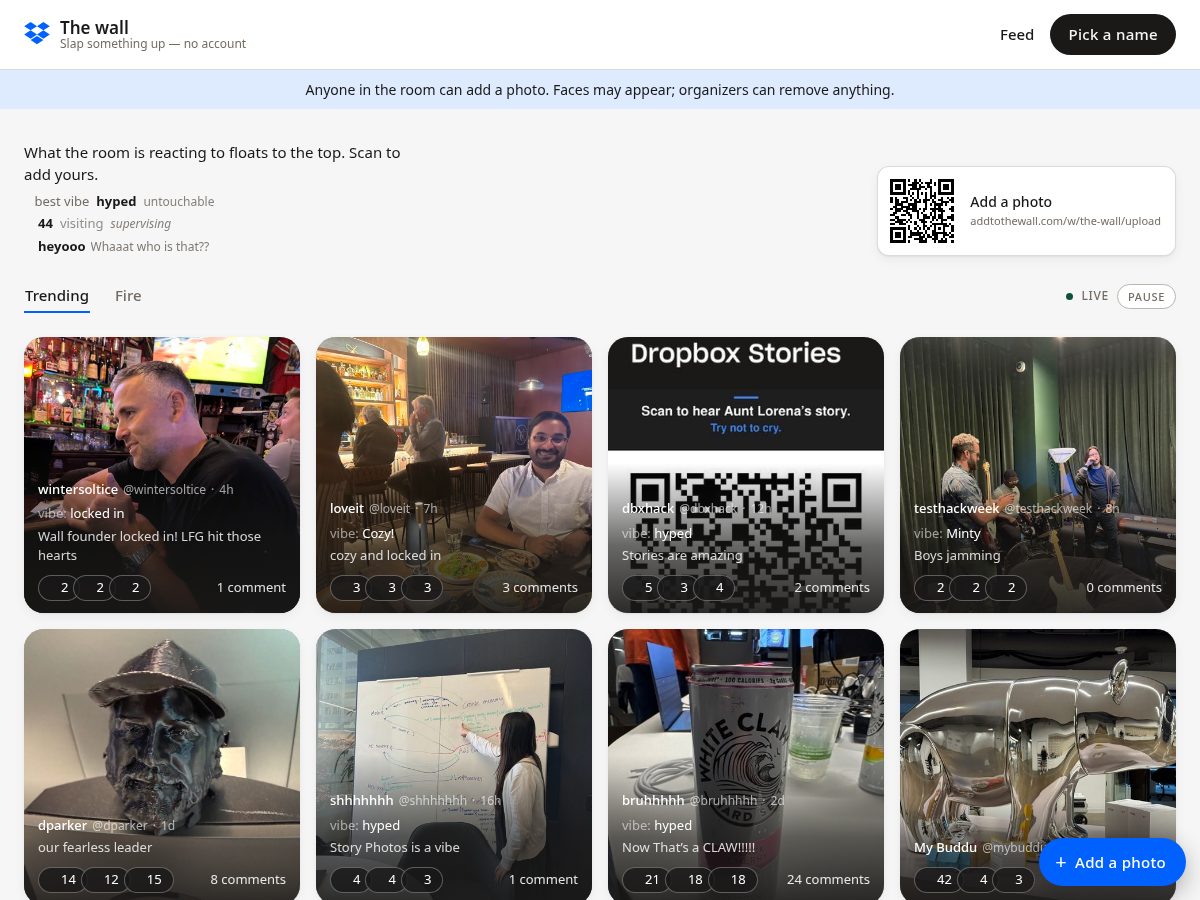Open shhhhhhh's whiteboard photo

click(x=454, y=764)
